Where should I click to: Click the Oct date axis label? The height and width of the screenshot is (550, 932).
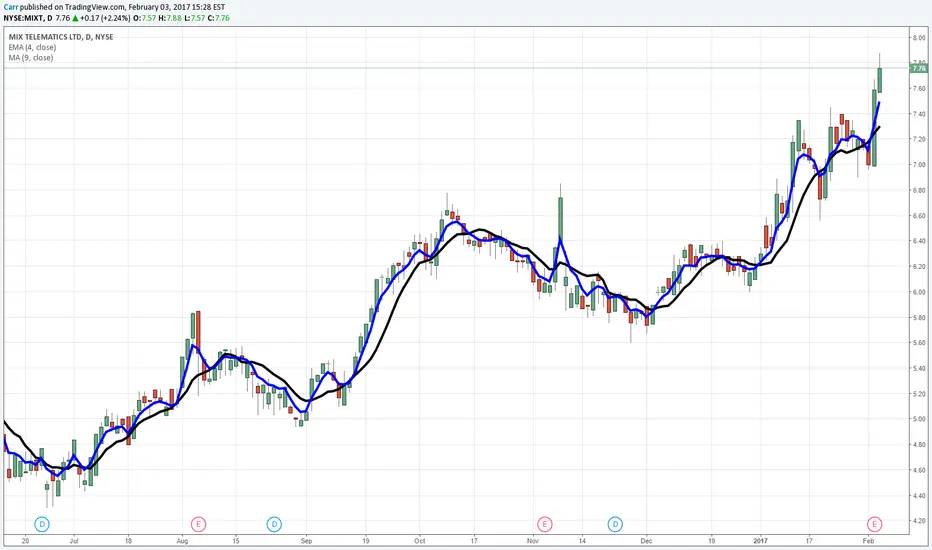point(420,541)
